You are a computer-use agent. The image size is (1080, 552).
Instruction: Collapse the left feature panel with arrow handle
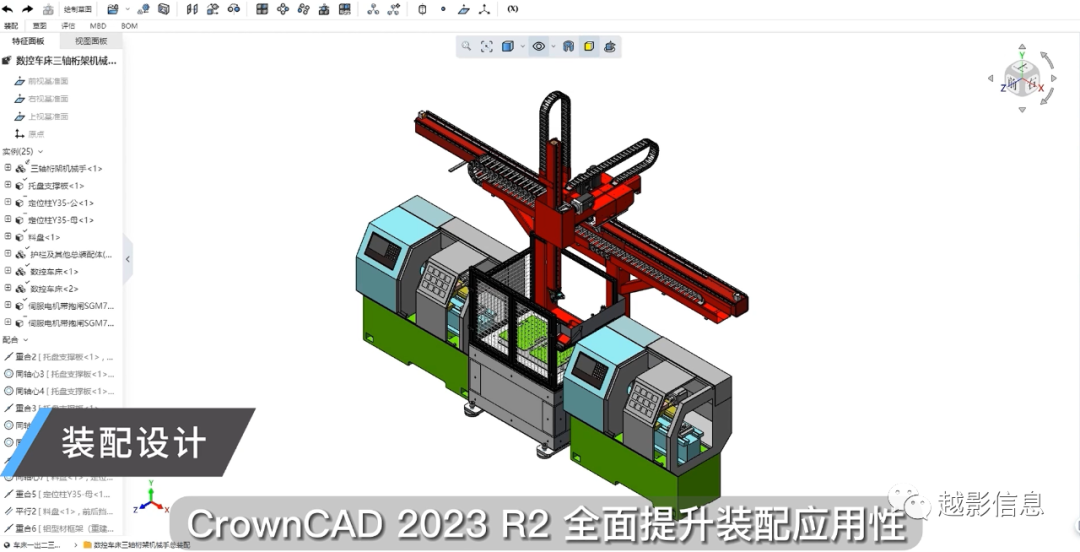click(127, 259)
